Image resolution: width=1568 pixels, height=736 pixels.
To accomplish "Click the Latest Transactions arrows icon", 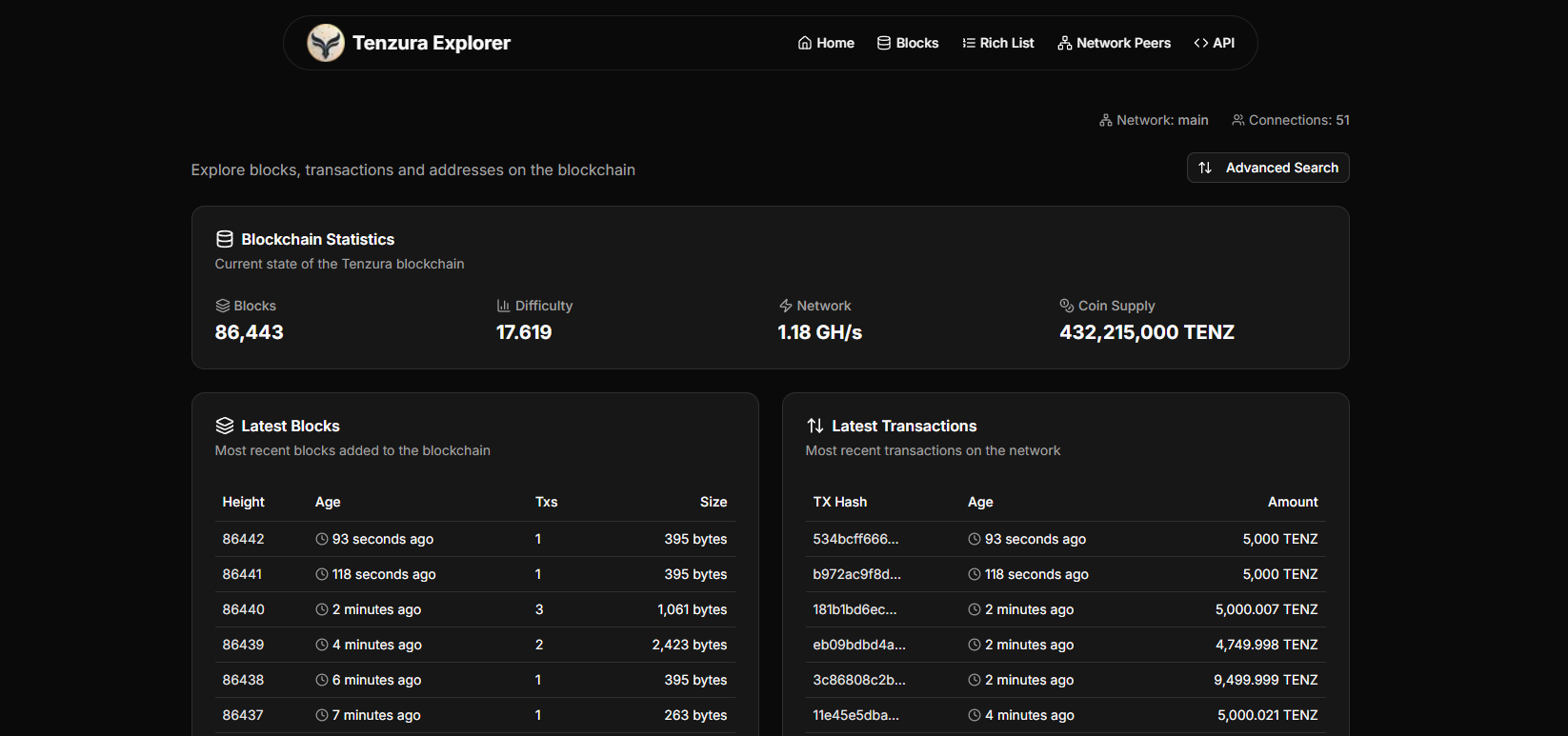I will (815, 426).
